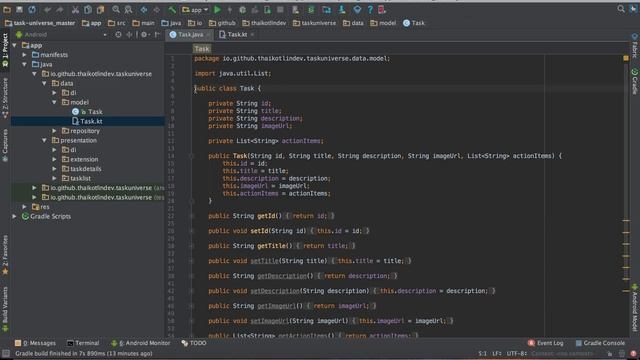Viewport: 640px width, 360px height.
Task: Click the Stop square icon
Action: pos(280,9)
